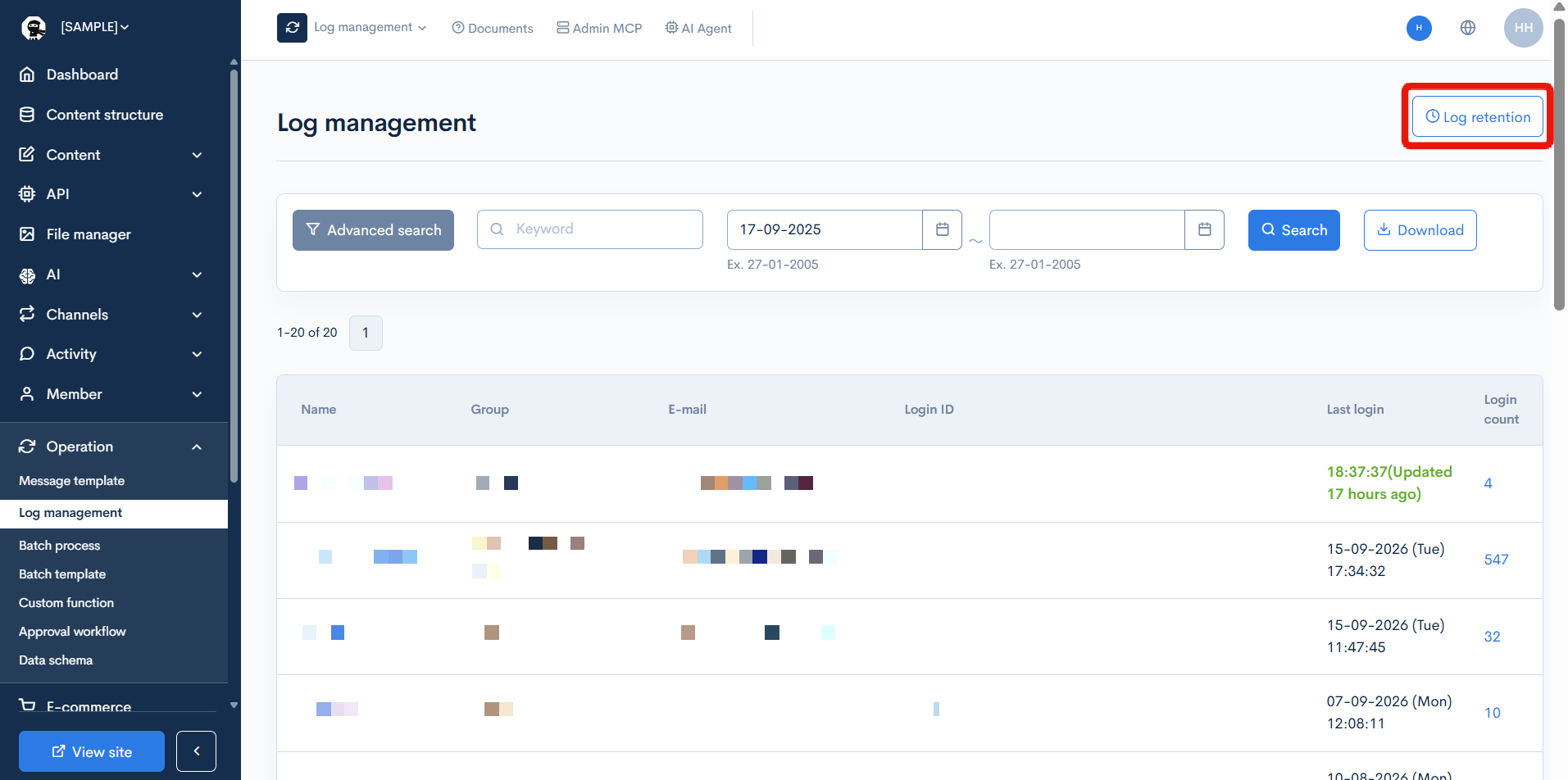
Task: Click login count 32
Action: coord(1492,637)
